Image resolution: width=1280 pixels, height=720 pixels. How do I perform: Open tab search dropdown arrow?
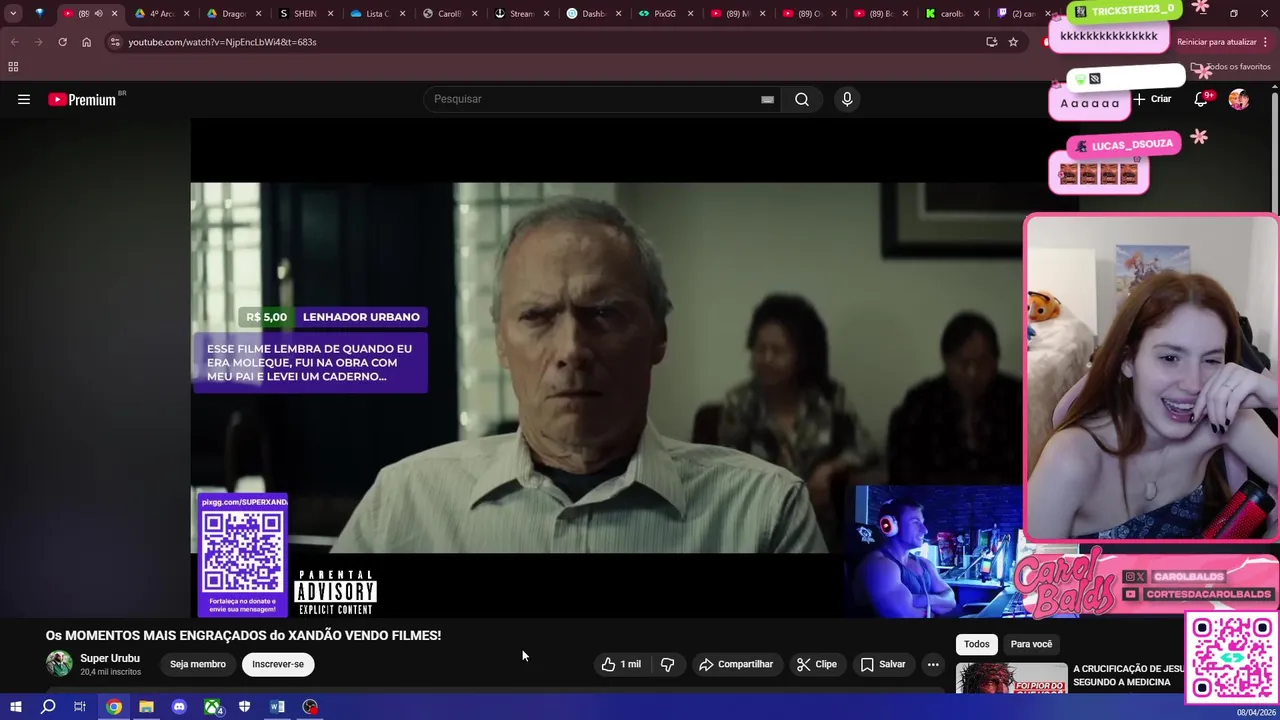(13, 14)
